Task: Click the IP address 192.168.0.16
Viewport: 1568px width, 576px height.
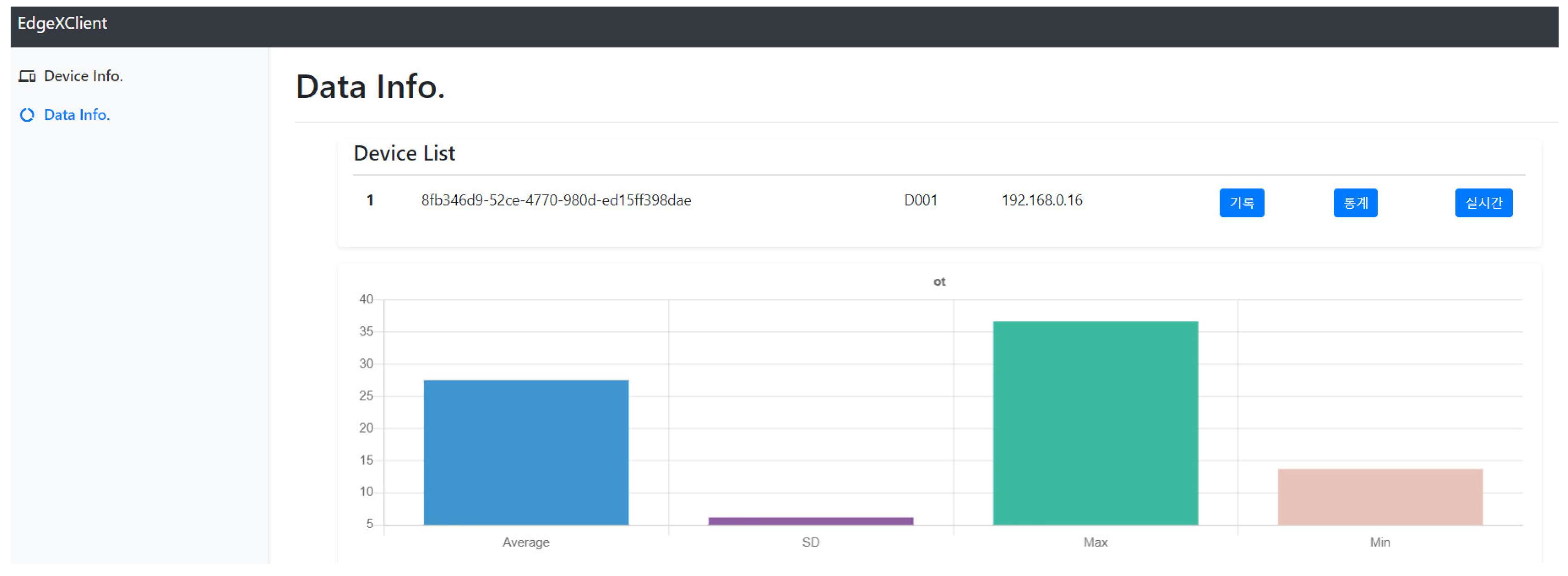Action: click(1042, 200)
